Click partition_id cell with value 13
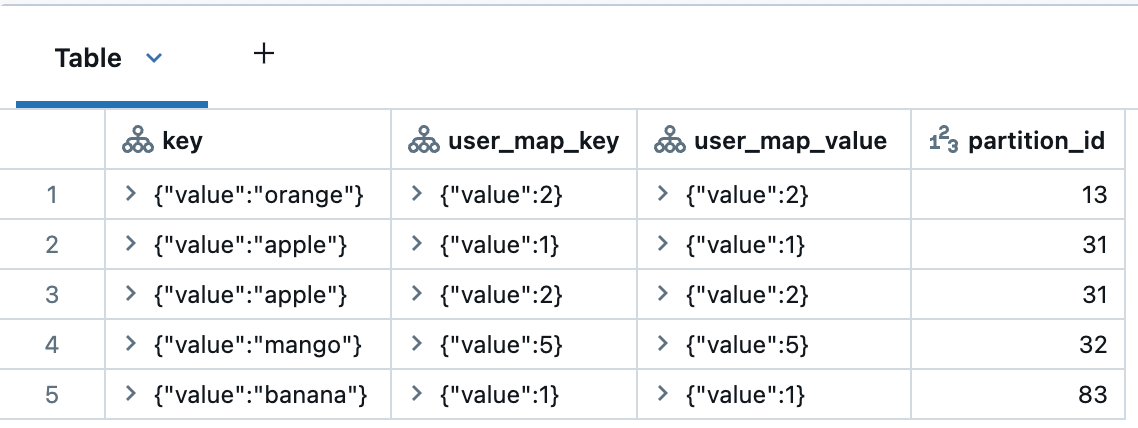Image resolution: width=1138 pixels, height=428 pixels. (x=1094, y=195)
